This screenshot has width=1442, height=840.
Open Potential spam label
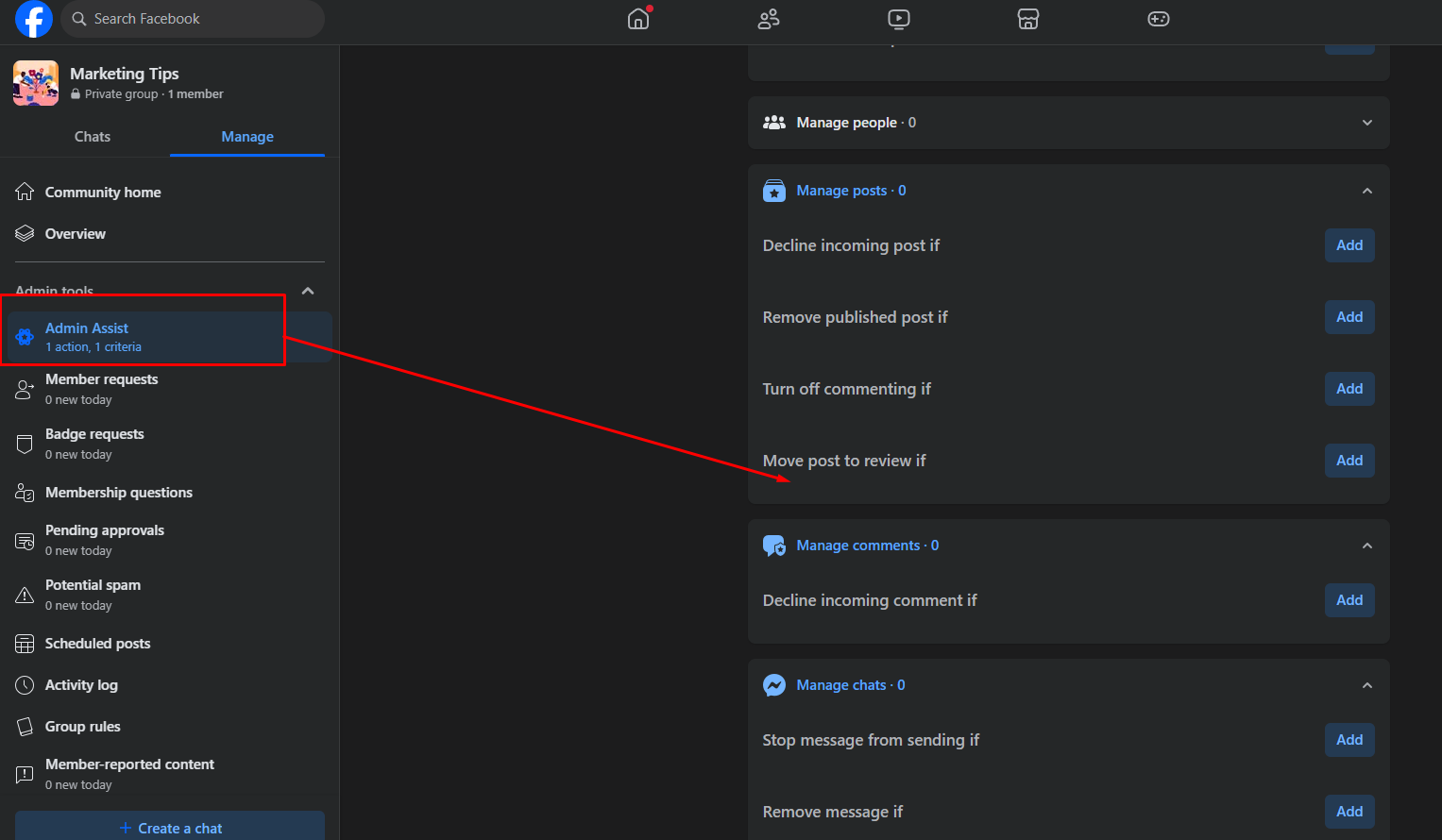[93, 585]
